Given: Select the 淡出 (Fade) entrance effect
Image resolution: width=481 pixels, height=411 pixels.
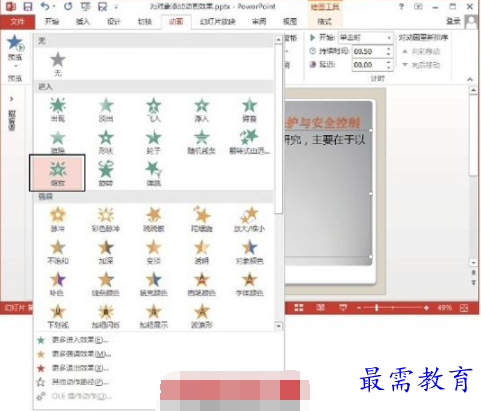Looking at the screenshot, I should coord(106,110).
